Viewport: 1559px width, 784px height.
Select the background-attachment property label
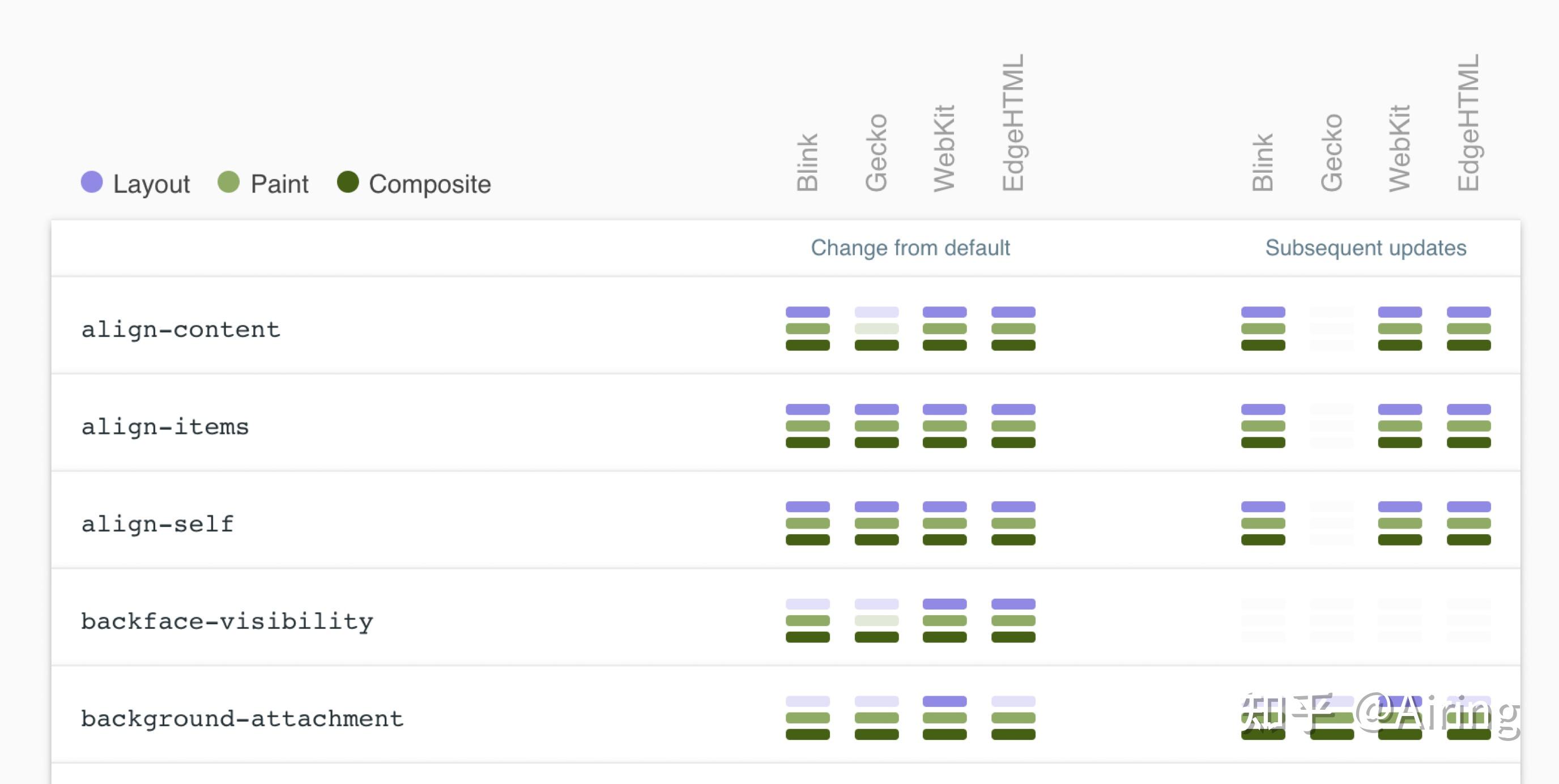[x=241, y=719]
